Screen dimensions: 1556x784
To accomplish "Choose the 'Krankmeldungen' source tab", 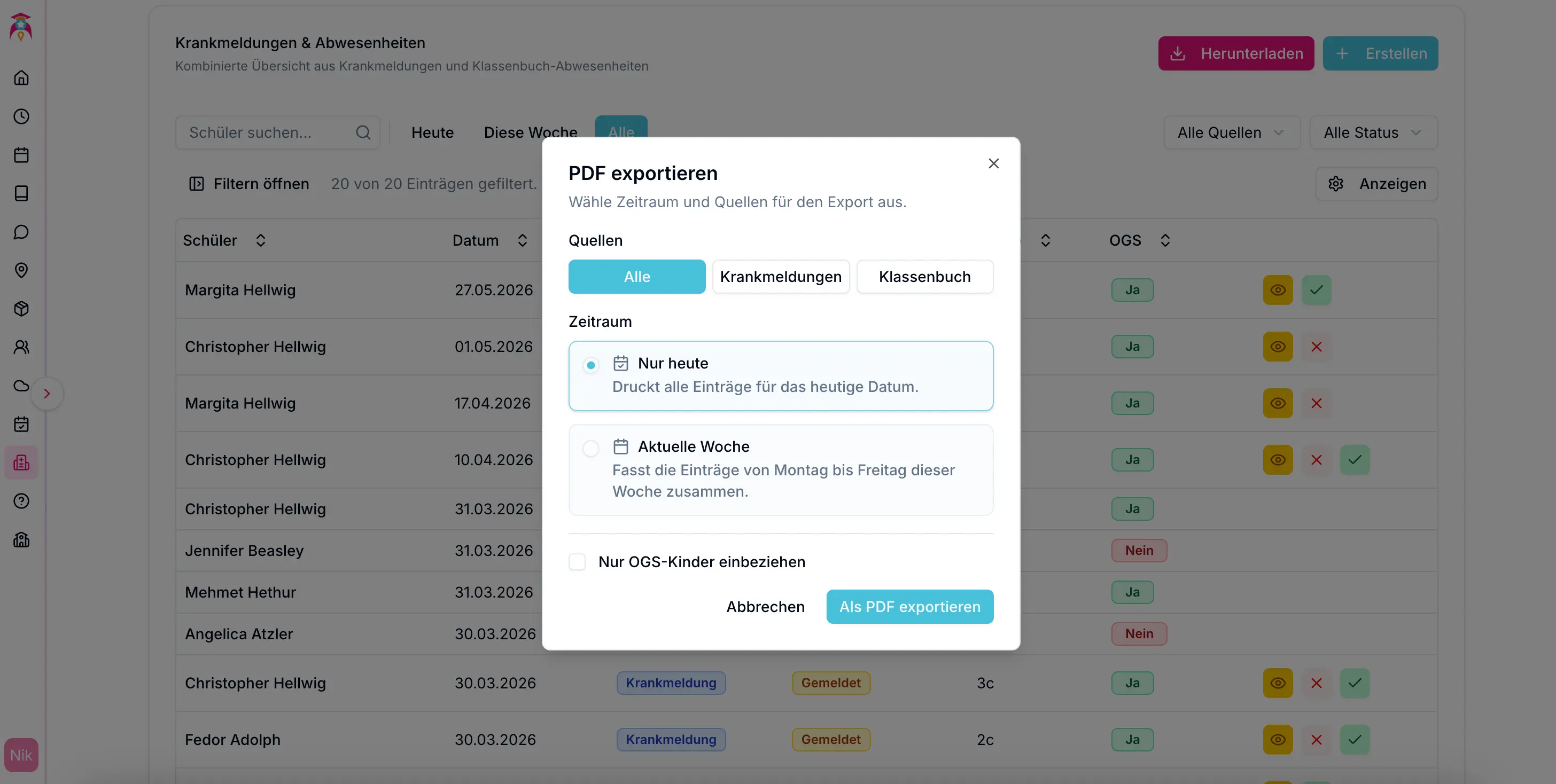I will (x=781, y=277).
